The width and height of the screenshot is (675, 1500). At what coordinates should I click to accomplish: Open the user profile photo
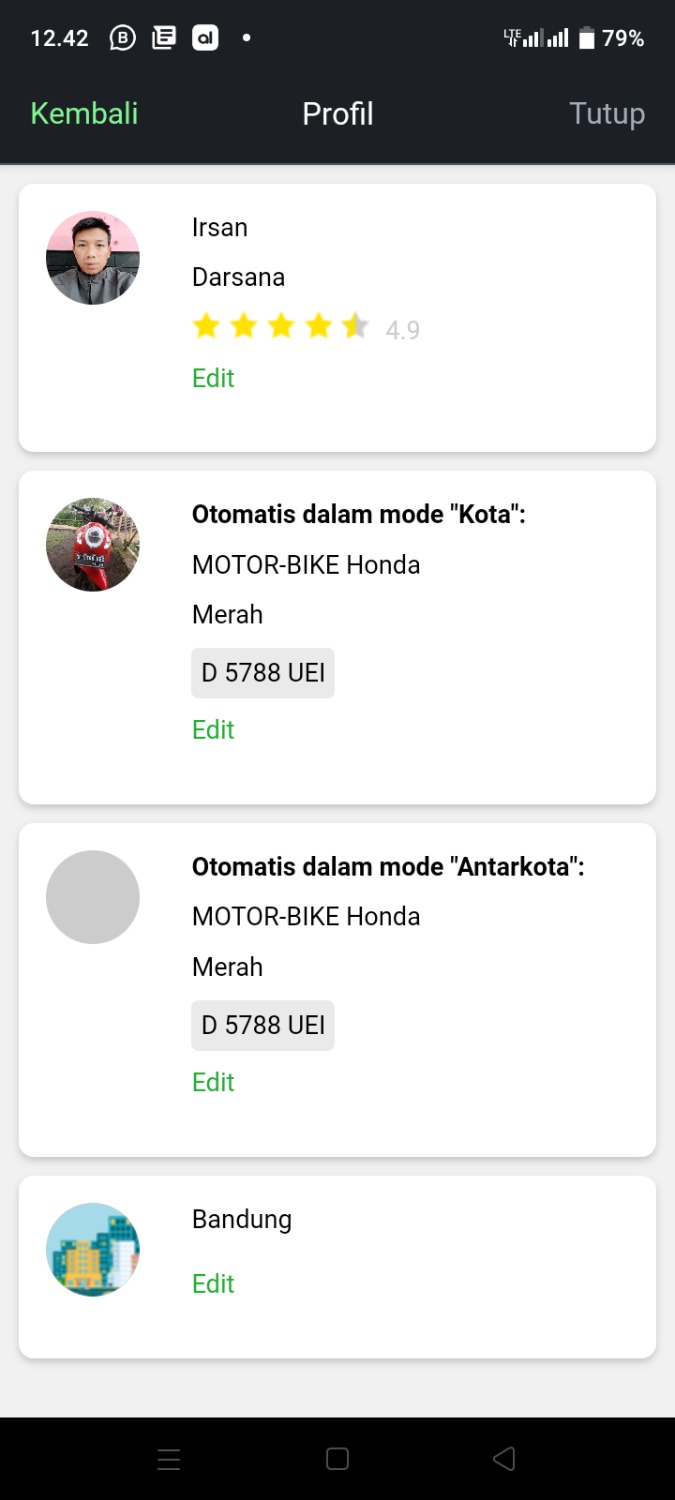point(93,258)
